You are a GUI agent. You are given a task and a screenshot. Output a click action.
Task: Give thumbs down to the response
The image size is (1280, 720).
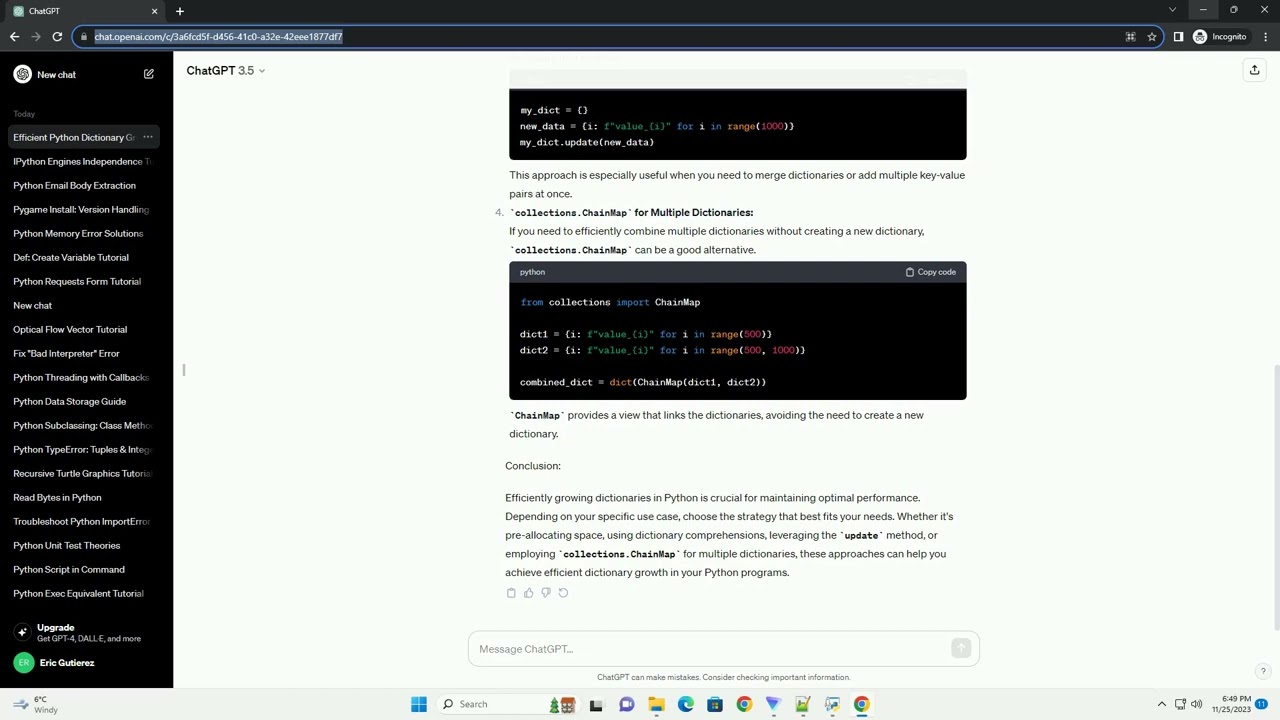[x=545, y=593]
